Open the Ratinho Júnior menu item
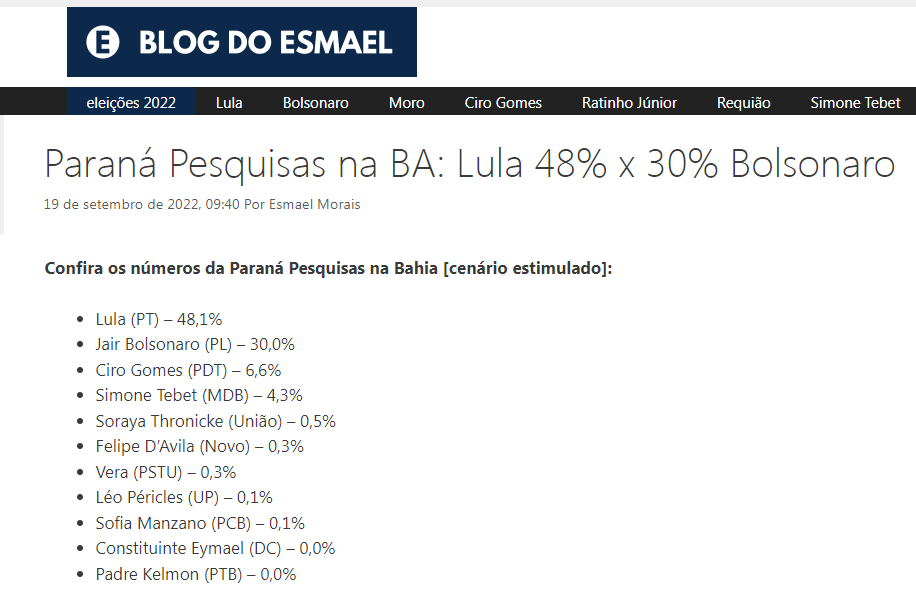The image size is (916, 610). (x=629, y=102)
